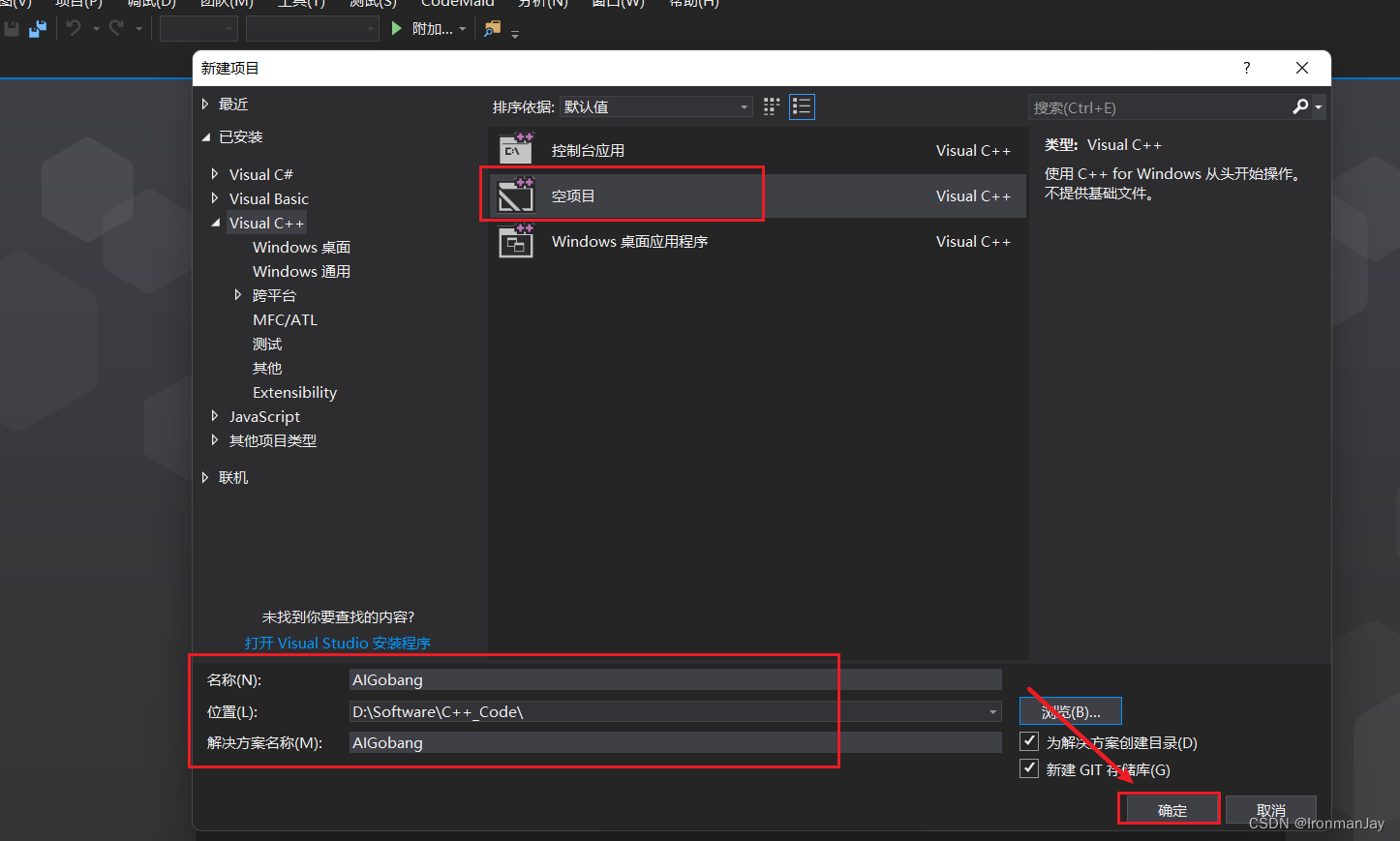This screenshot has height=841, width=1400.
Task: Expand the 跨平台 node
Action: pyautogui.click(x=238, y=295)
